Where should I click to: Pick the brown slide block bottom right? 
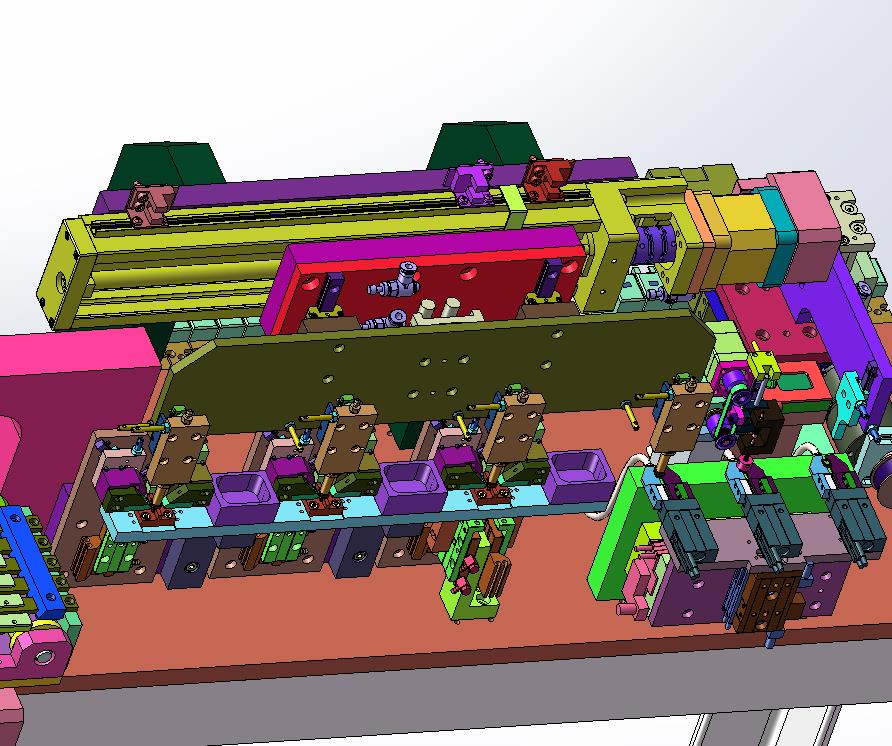pos(765,603)
